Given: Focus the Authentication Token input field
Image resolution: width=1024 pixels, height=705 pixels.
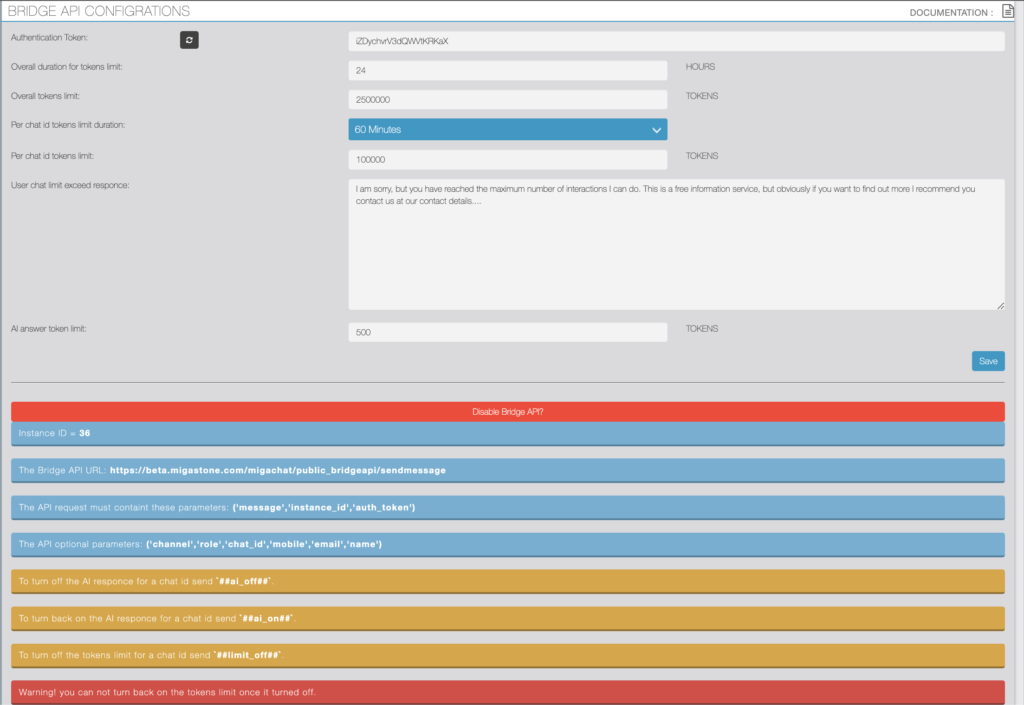Looking at the screenshot, I should point(676,41).
